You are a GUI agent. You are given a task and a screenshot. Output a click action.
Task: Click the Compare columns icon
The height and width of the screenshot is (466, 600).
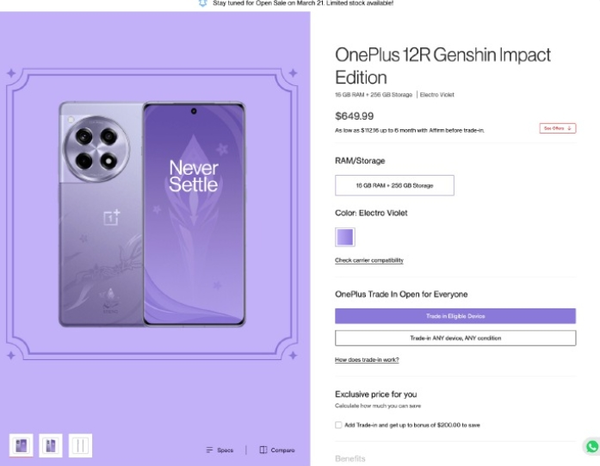(x=263, y=450)
